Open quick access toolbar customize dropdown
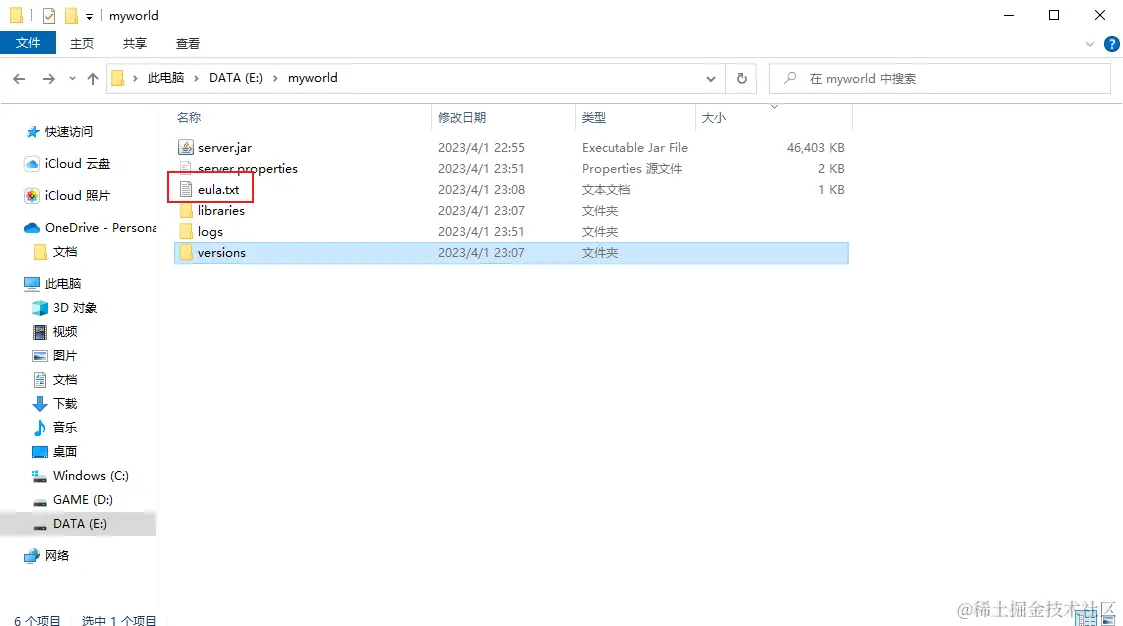The image size is (1123, 626). pyautogui.click(x=89, y=16)
